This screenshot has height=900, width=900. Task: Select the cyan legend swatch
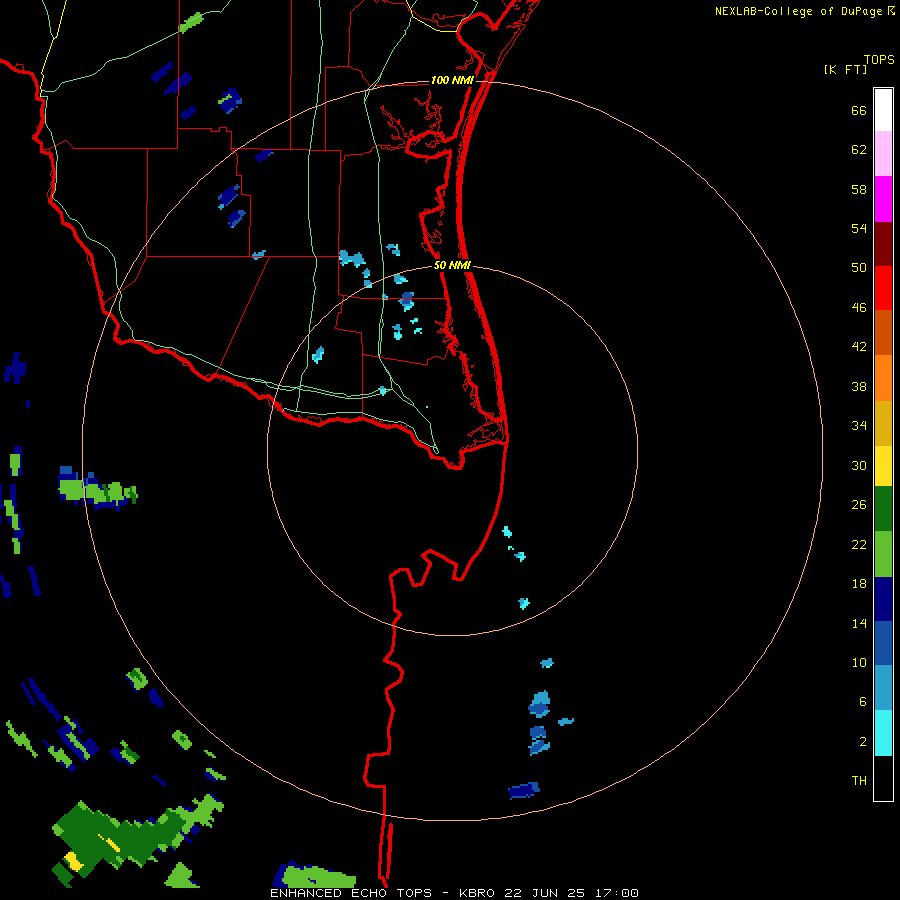pos(883,733)
